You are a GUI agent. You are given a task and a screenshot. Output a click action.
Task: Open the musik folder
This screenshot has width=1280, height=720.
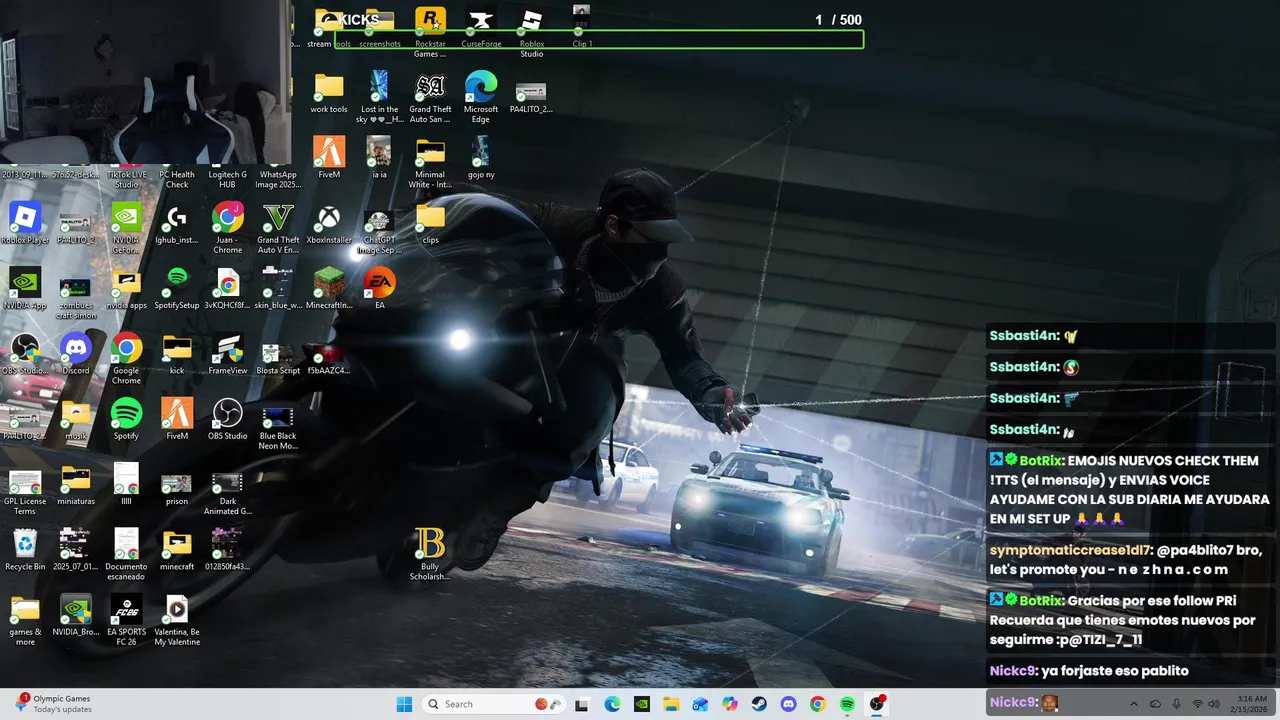pyautogui.click(x=76, y=419)
